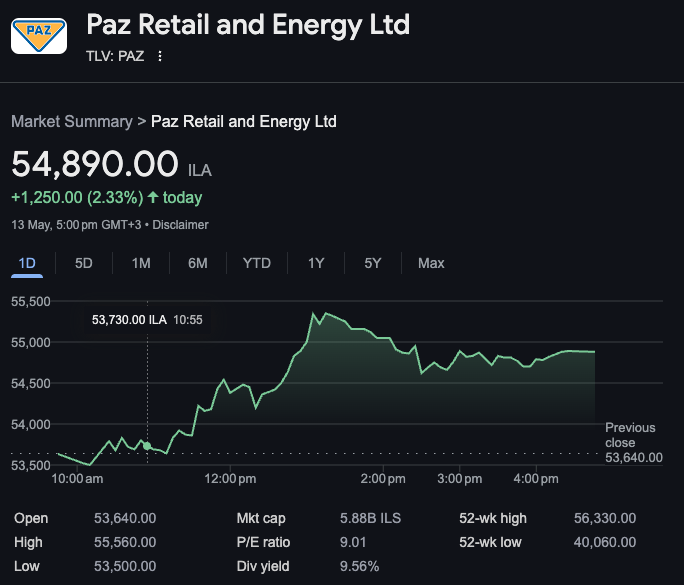Click the 4:00 pm axis label
The width and height of the screenshot is (684, 585).
(x=536, y=479)
